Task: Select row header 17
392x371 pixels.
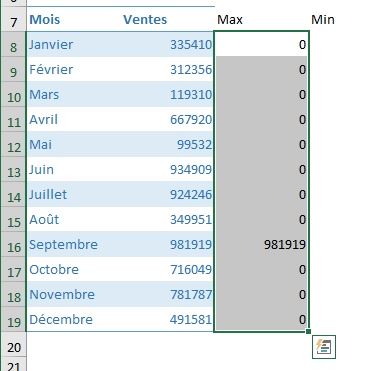Action: coord(13,269)
